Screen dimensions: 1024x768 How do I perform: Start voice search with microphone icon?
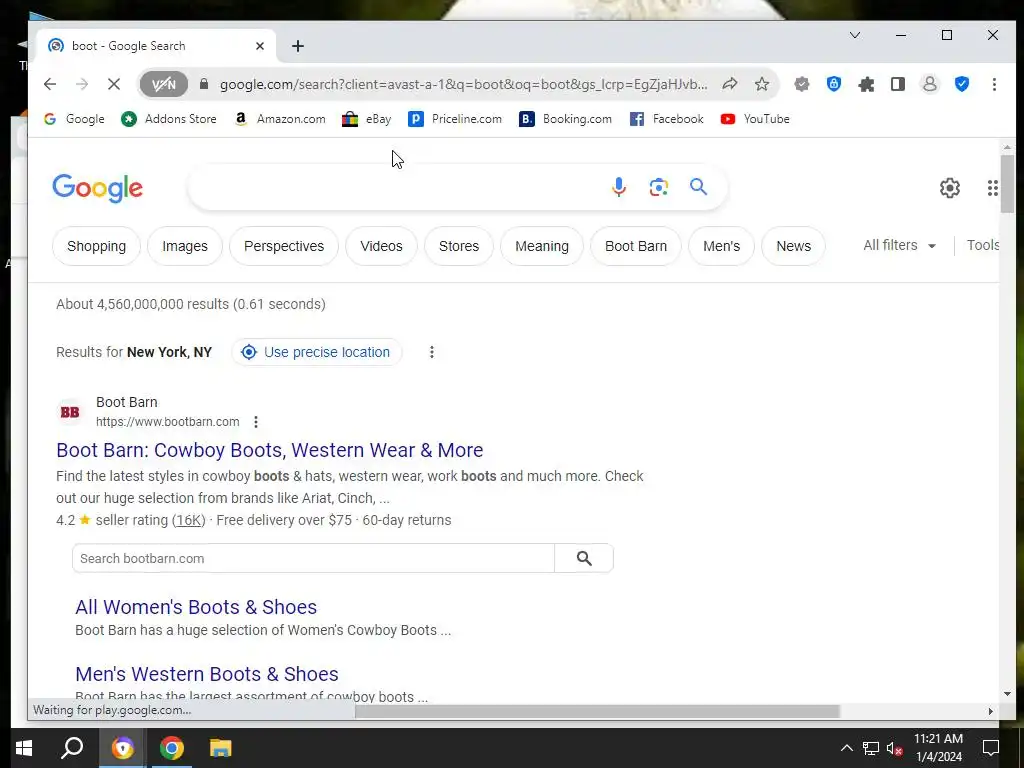tap(618, 187)
